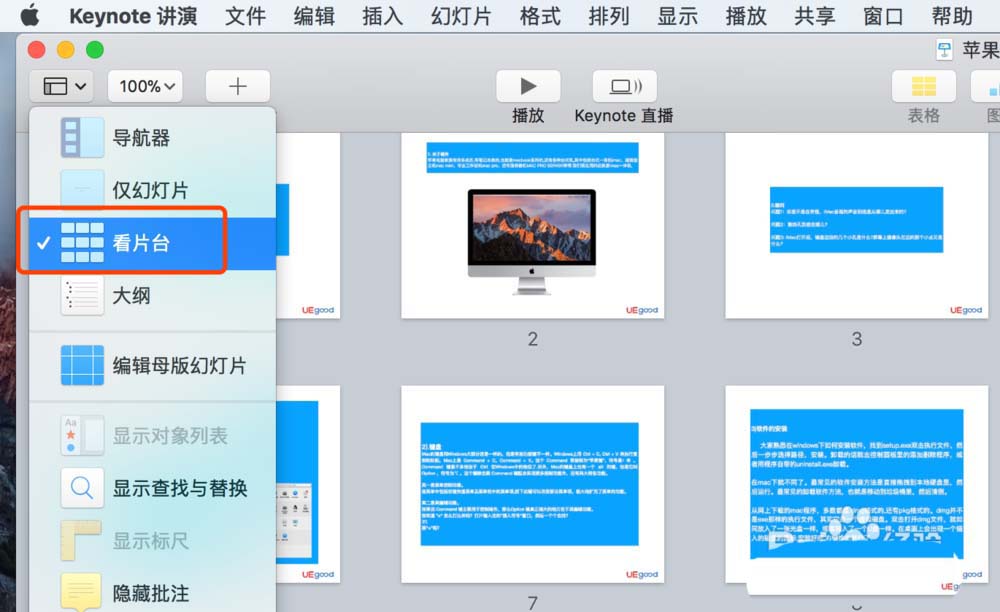Click the Keynote document icon in title bar
1000x612 pixels.
point(945,50)
